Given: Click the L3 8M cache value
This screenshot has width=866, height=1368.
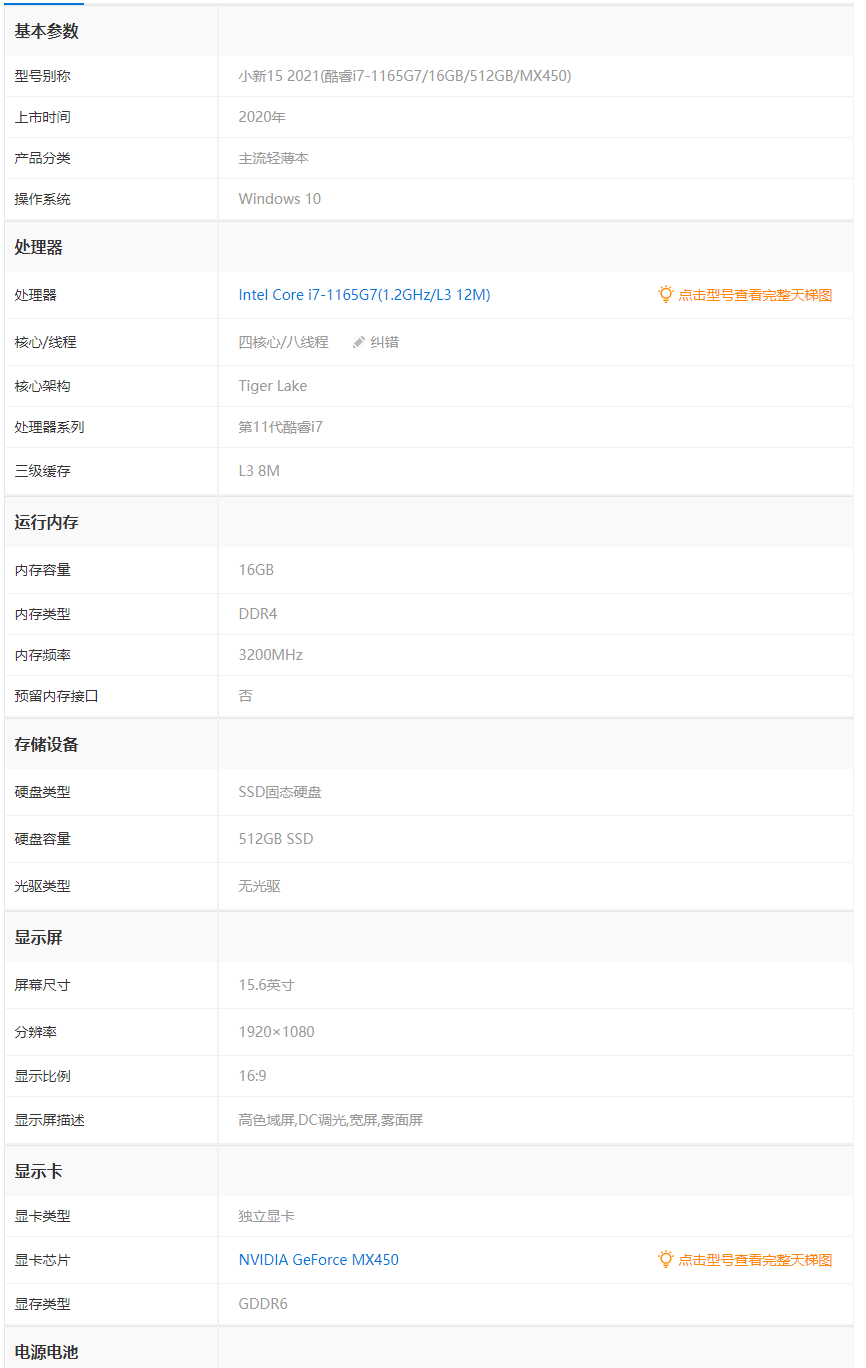Looking at the screenshot, I should [x=259, y=470].
